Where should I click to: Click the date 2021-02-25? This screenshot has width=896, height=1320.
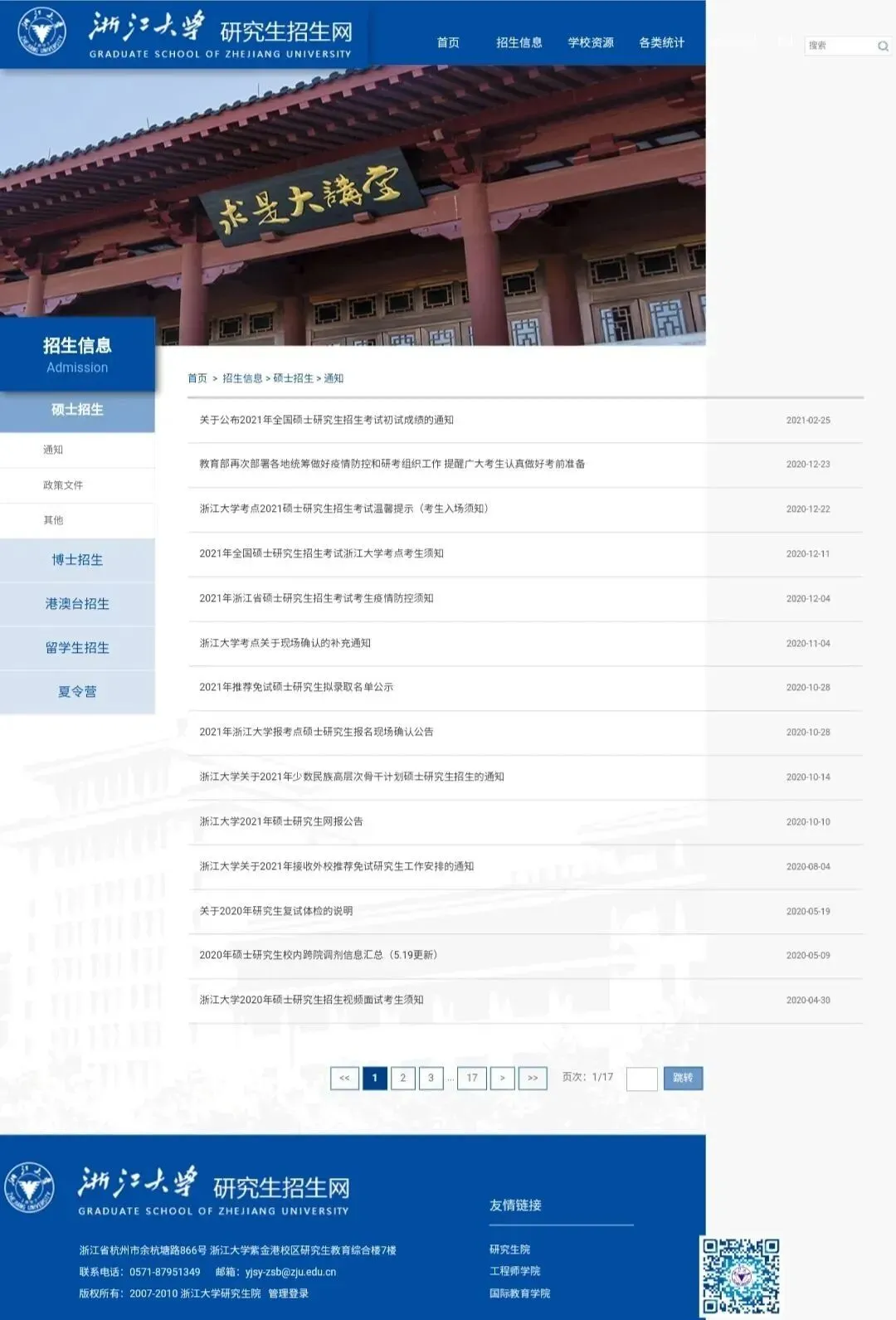click(x=808, y=421)
